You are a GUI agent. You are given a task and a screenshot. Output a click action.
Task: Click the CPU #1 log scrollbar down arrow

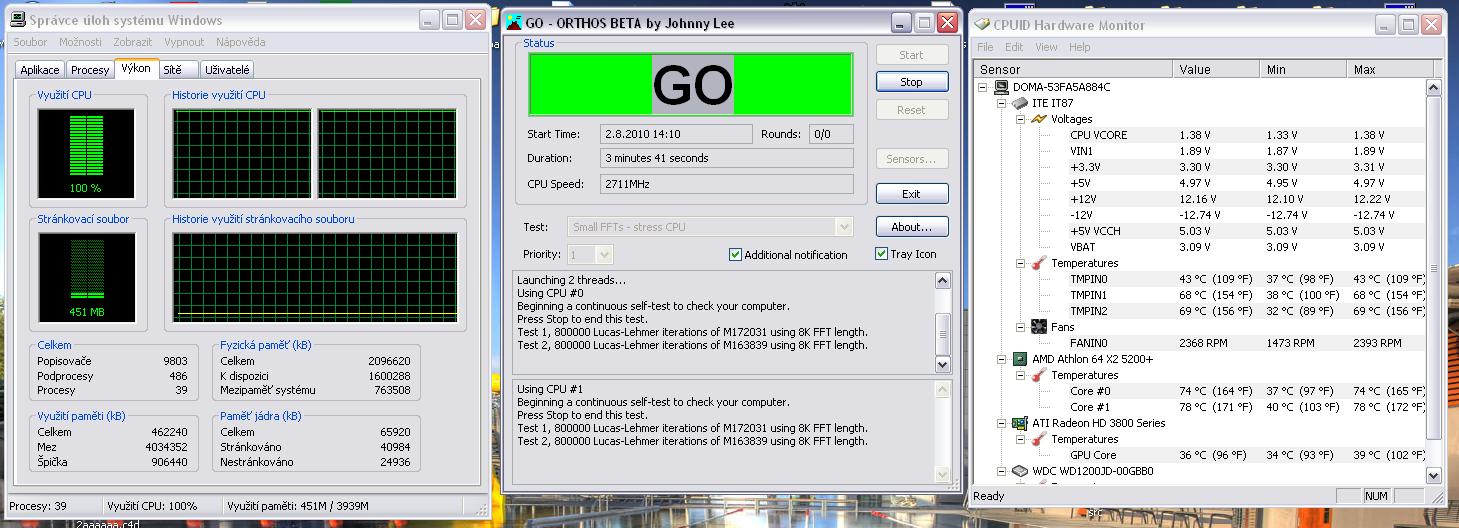(x=942, y=474)
